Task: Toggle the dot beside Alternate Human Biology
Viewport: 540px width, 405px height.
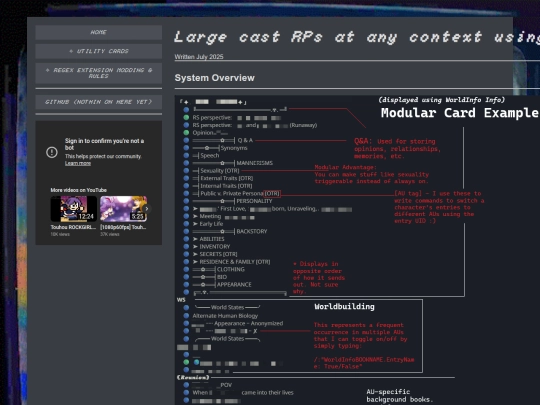Action: click(x=186, y=315)
